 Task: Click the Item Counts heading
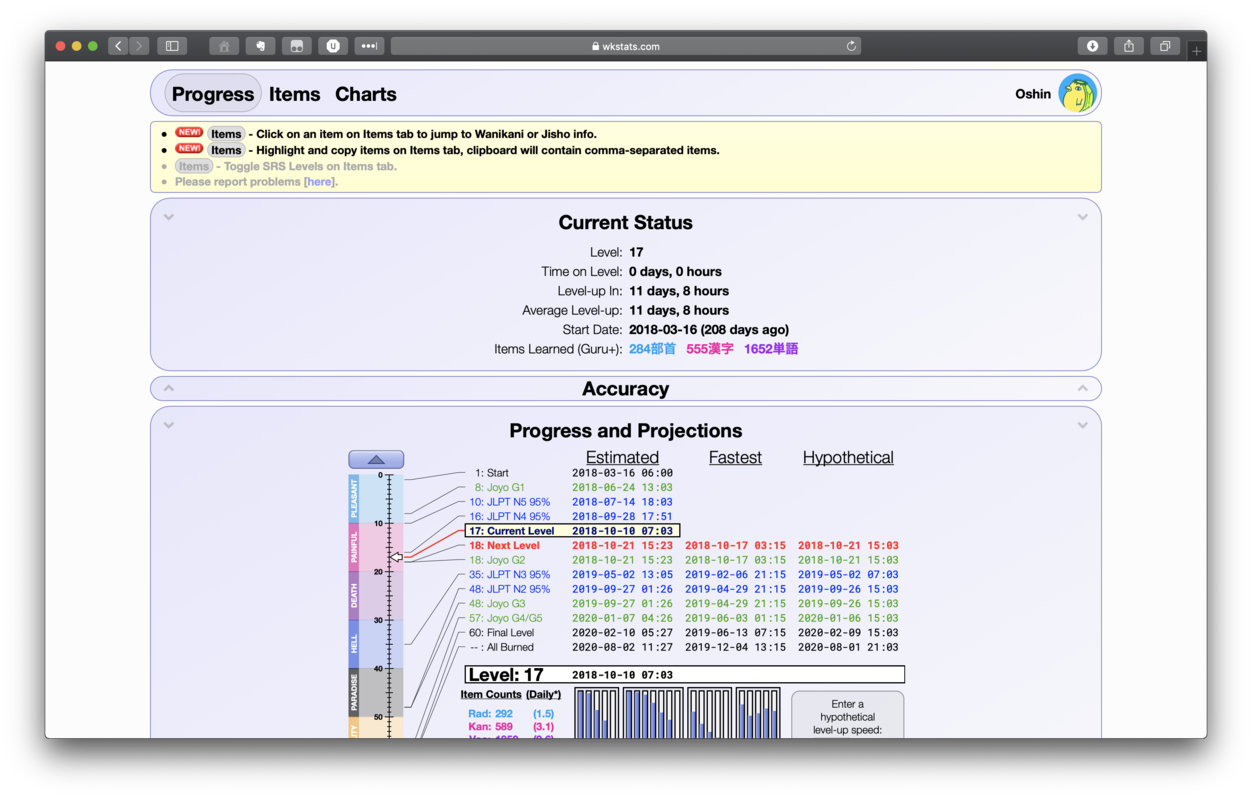click(491, 695)
